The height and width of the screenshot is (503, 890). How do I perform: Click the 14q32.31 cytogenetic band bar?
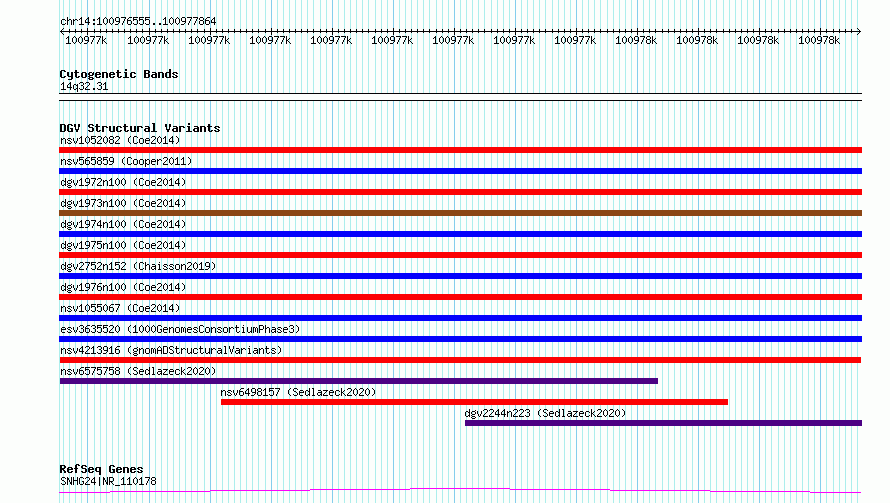pos(460,97)
